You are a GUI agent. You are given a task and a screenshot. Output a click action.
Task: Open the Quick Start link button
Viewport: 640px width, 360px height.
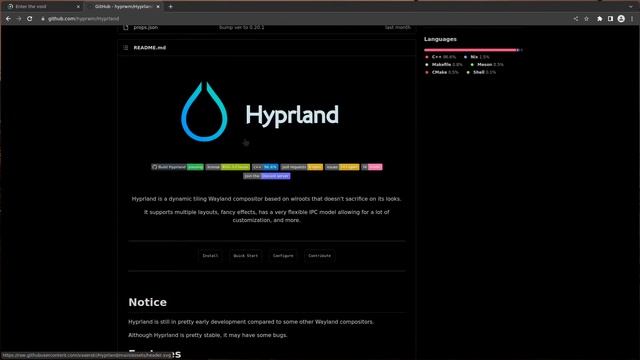(245, 256)
